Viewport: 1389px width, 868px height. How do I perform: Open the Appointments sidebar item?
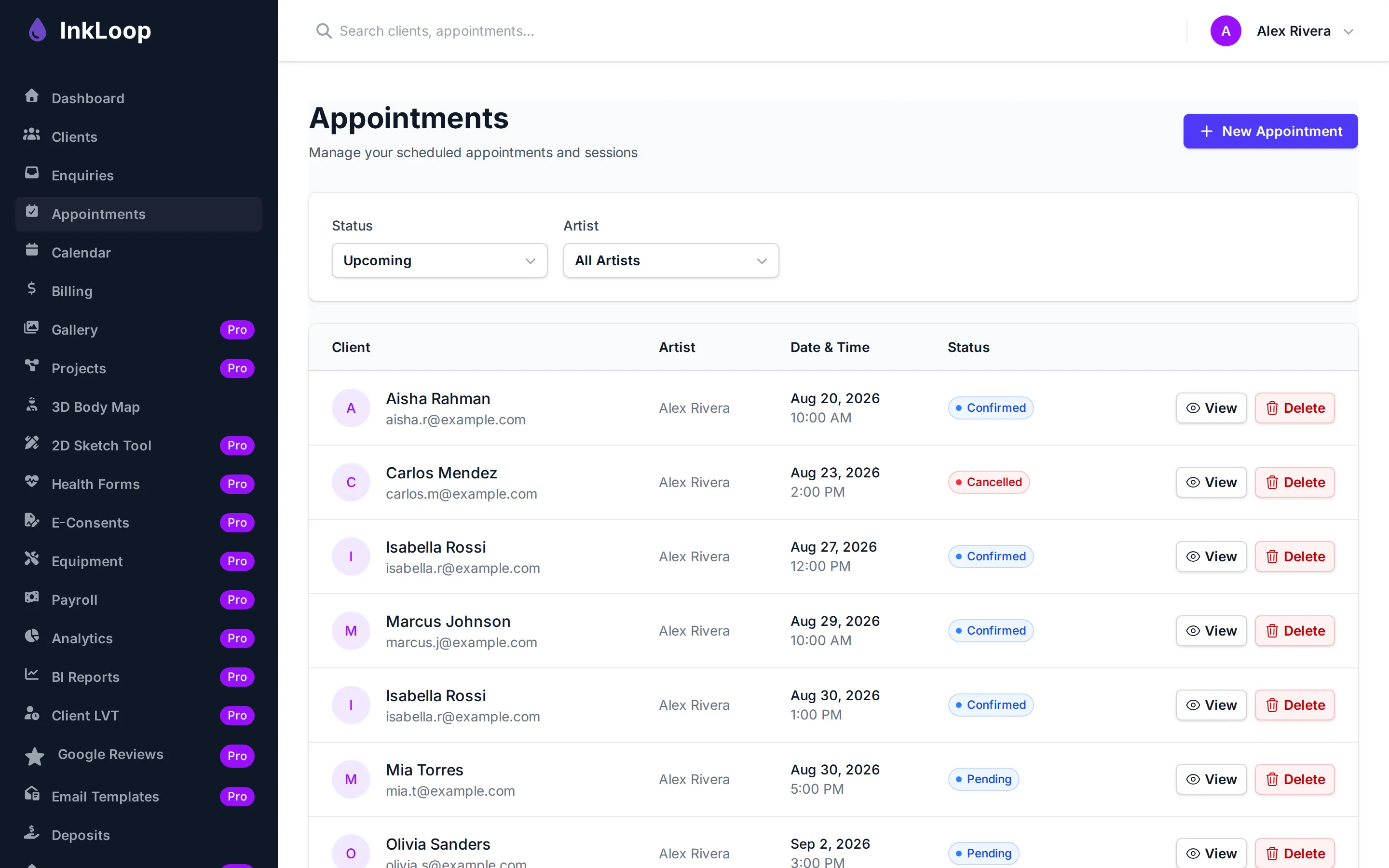tap(139, 214)
